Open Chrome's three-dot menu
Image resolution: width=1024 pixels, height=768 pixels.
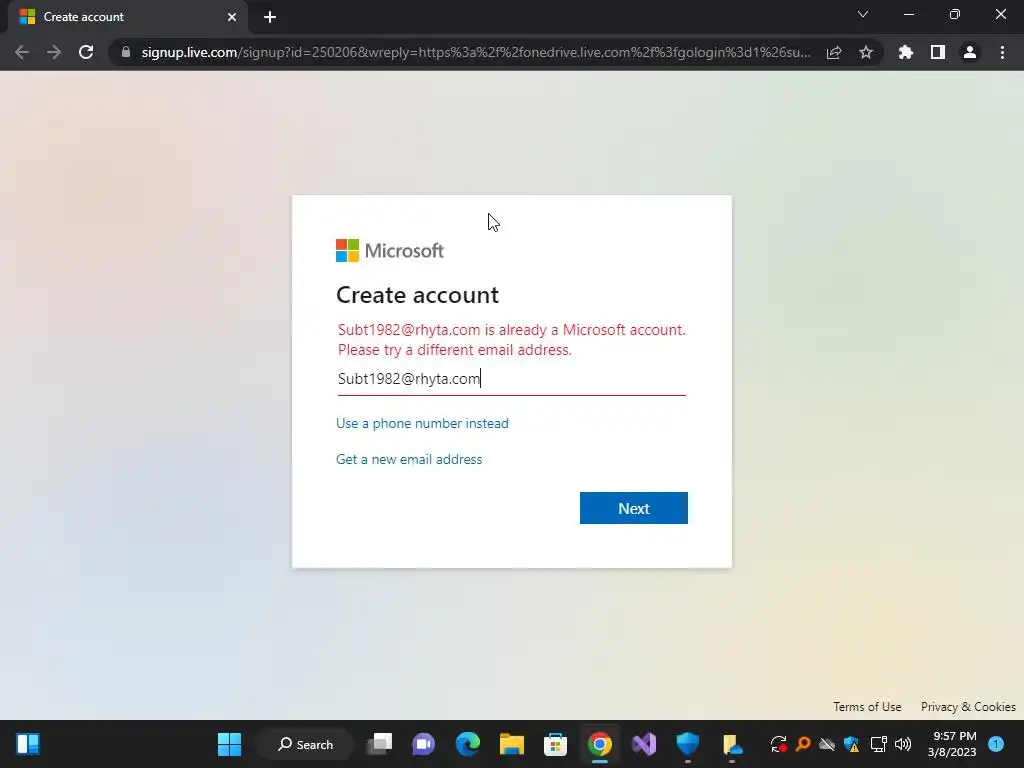(x=1002, y=52)
